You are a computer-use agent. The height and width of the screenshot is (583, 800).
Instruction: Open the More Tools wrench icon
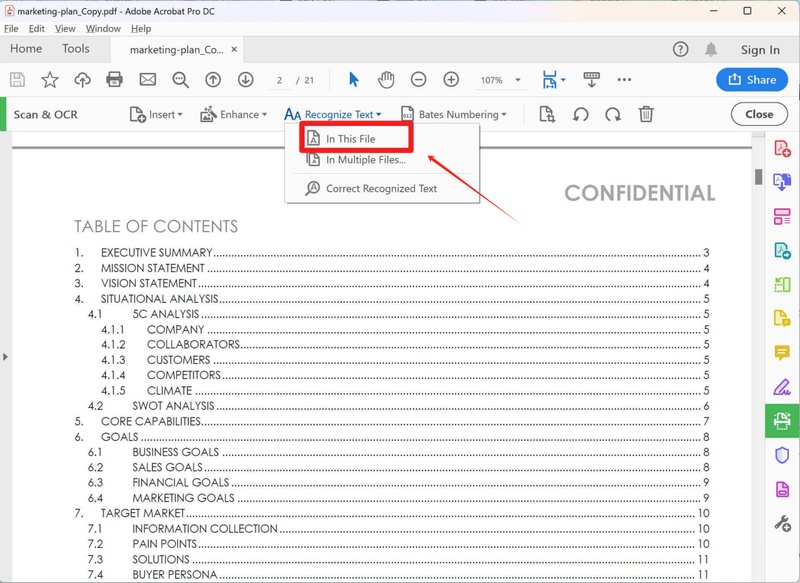[782, 523]
